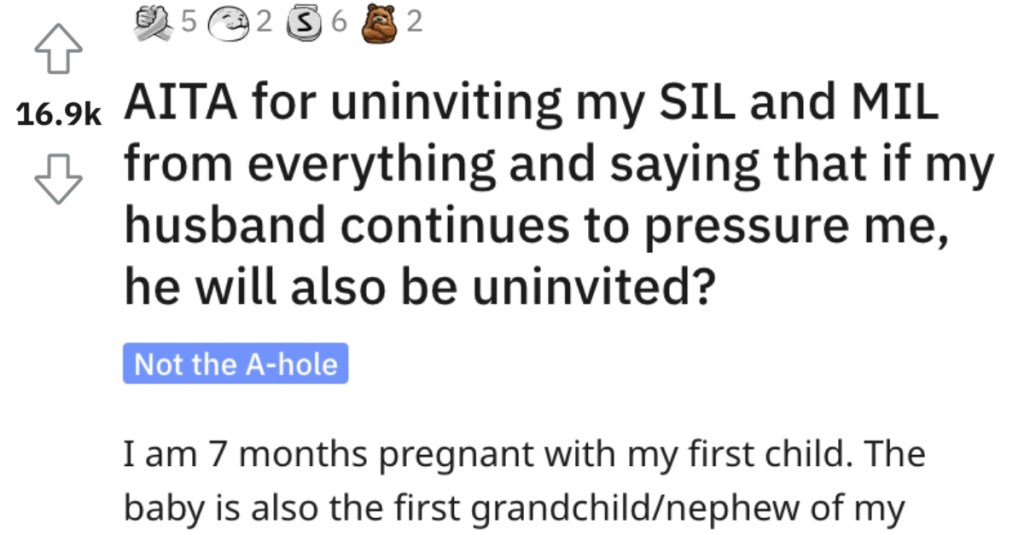Image resolution: width=1024 pixels, height=535 pixels.
Task: Click the count 2 beside seal award
Action: coord(263,22)
